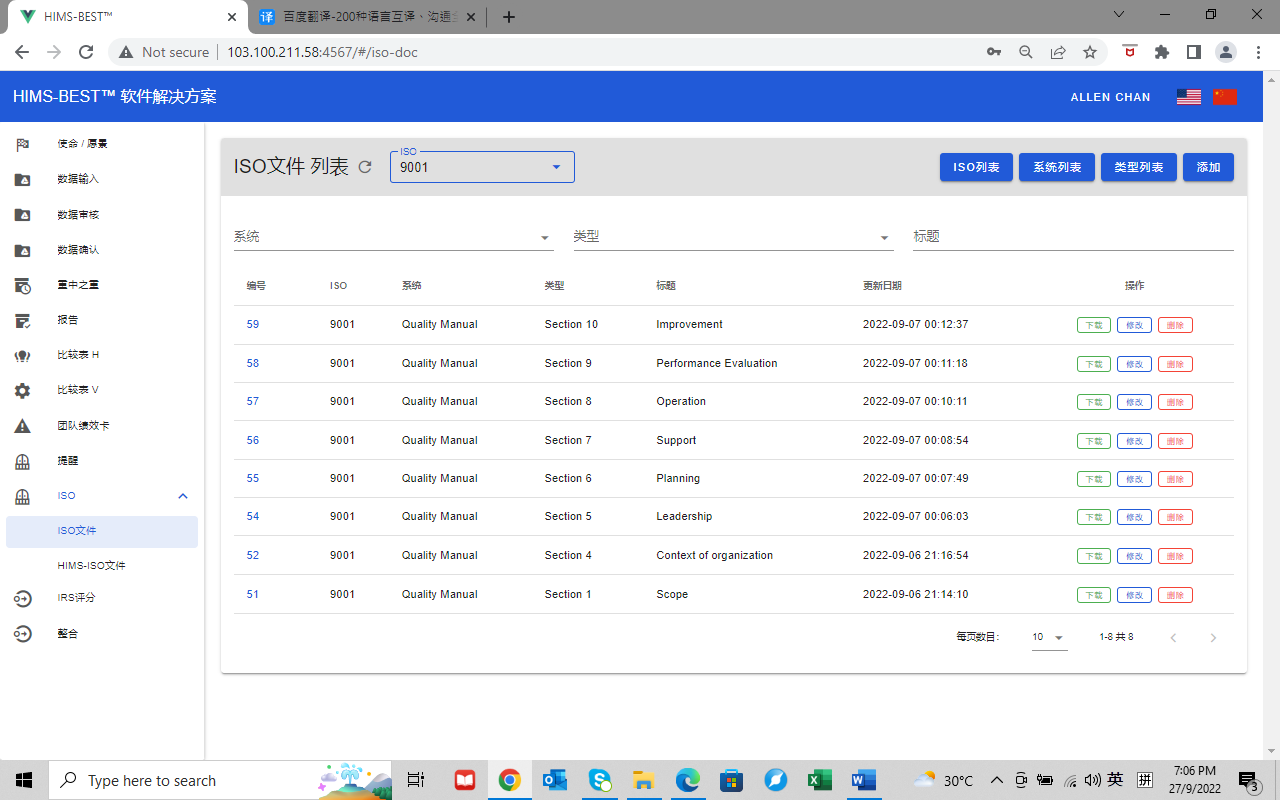This screenshot has width=1280, height=800.
Task: Open 数据输入 in the sidebar menu
Action: (78, 179)
